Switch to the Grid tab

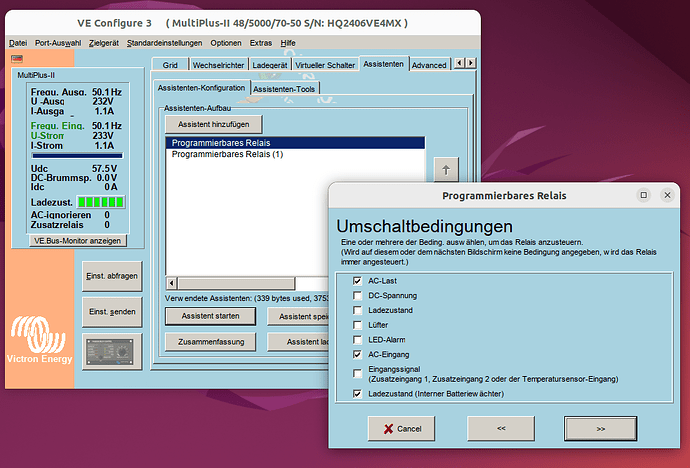170,65
